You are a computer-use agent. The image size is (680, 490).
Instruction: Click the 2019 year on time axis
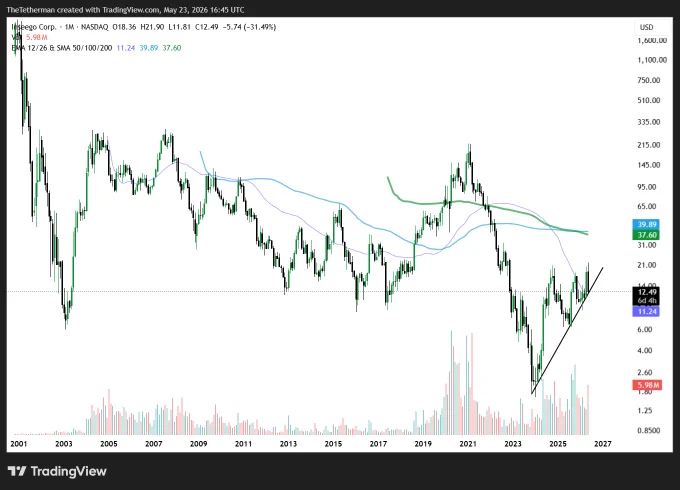423,444
